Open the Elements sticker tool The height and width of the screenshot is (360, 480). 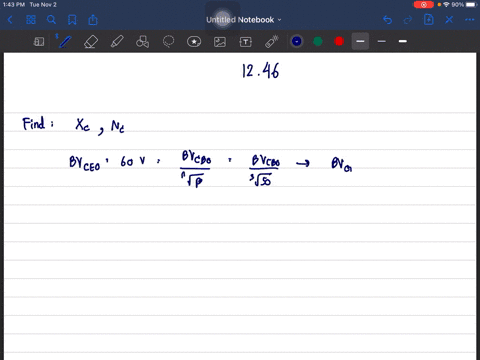pos(194,42)
